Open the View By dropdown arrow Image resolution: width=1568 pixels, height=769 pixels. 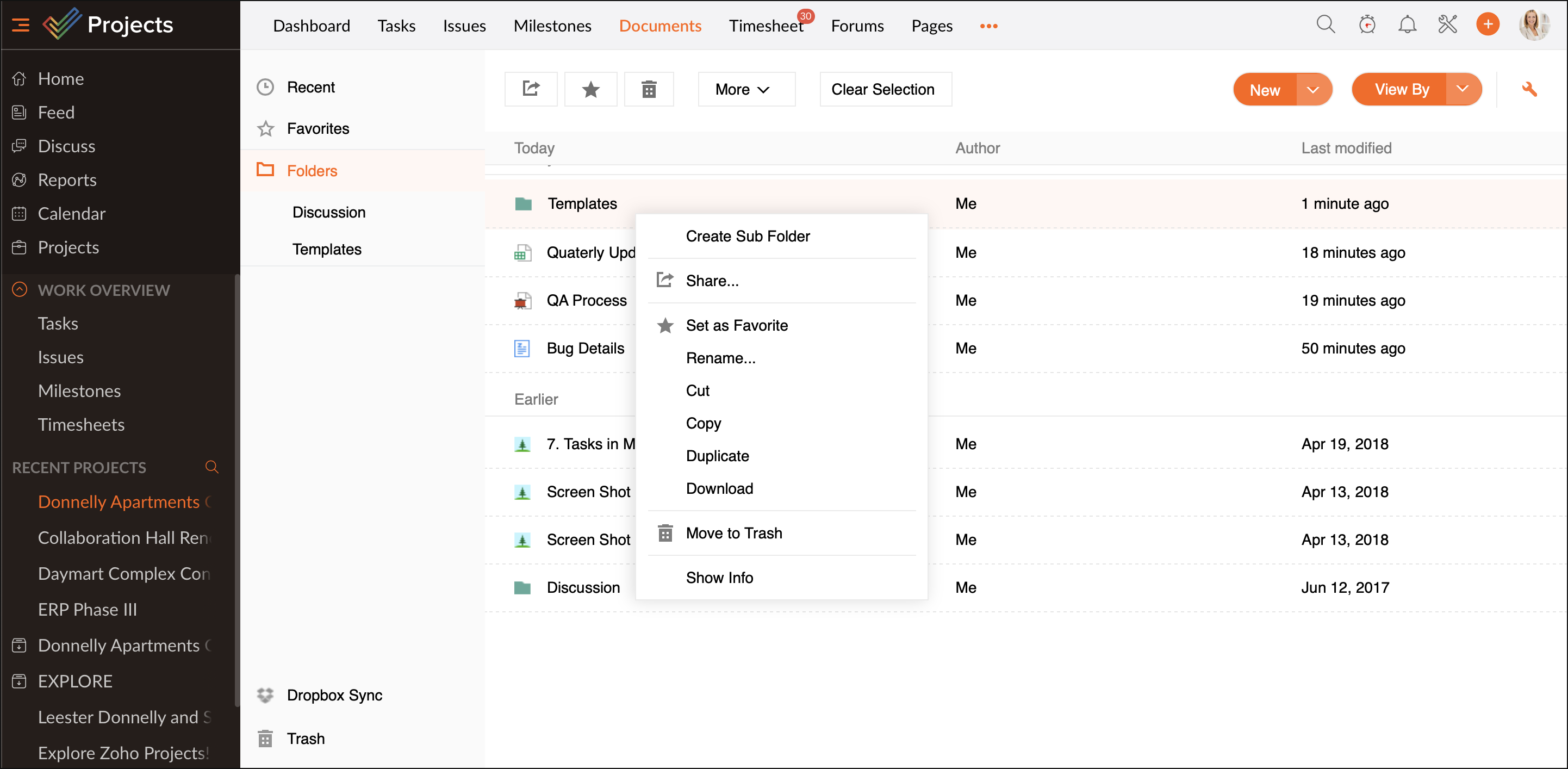(1462, 89)
